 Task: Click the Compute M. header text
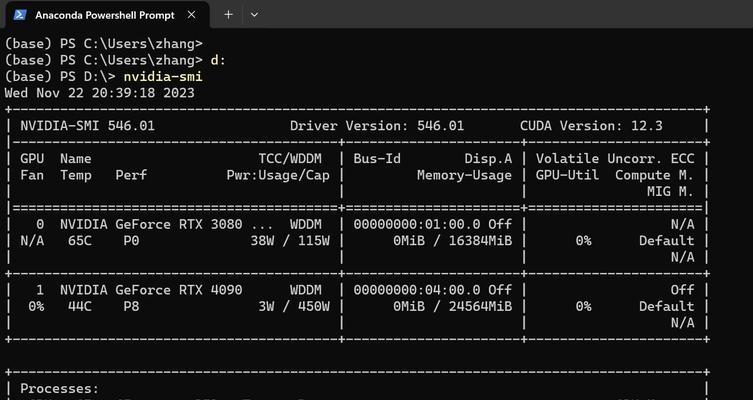[655, 175]
